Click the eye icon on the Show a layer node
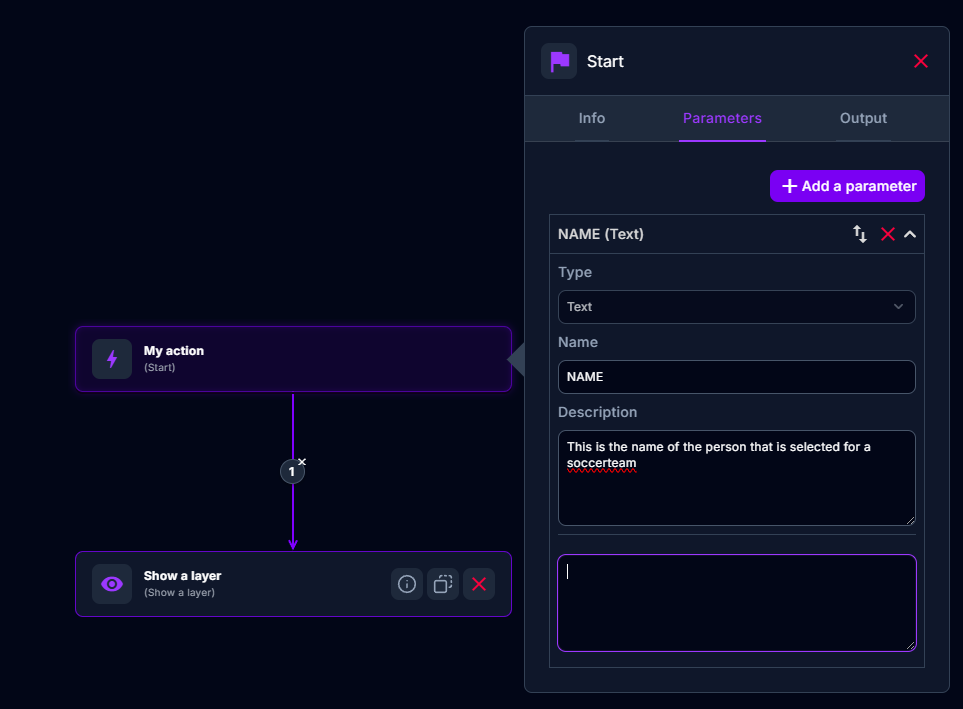This screenshot has width=963, height=709. [112, 584]
